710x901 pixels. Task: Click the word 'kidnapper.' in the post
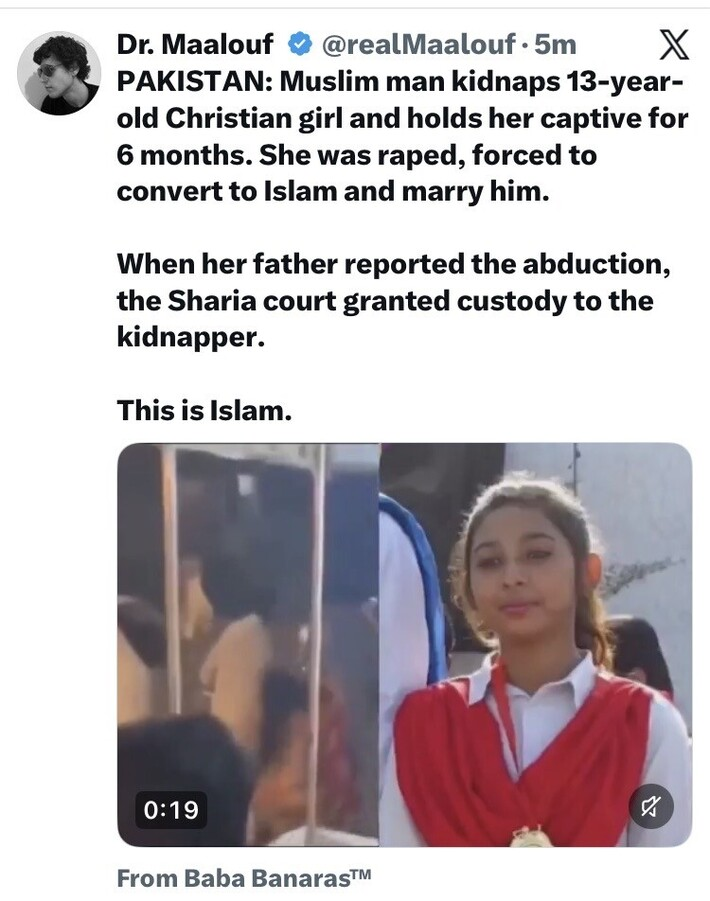click(x=191, y=337)
